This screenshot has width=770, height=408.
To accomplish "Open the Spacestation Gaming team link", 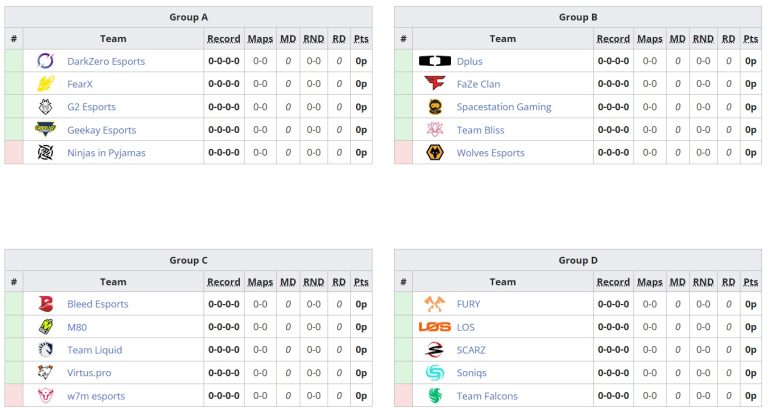I will 503,107.
